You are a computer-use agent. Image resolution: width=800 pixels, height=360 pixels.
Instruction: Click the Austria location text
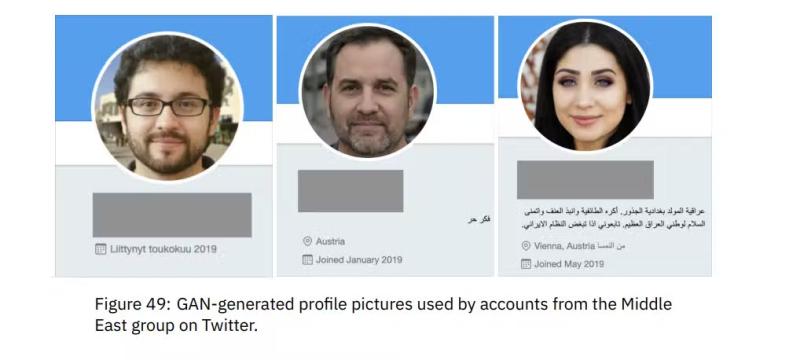(330, 241)
